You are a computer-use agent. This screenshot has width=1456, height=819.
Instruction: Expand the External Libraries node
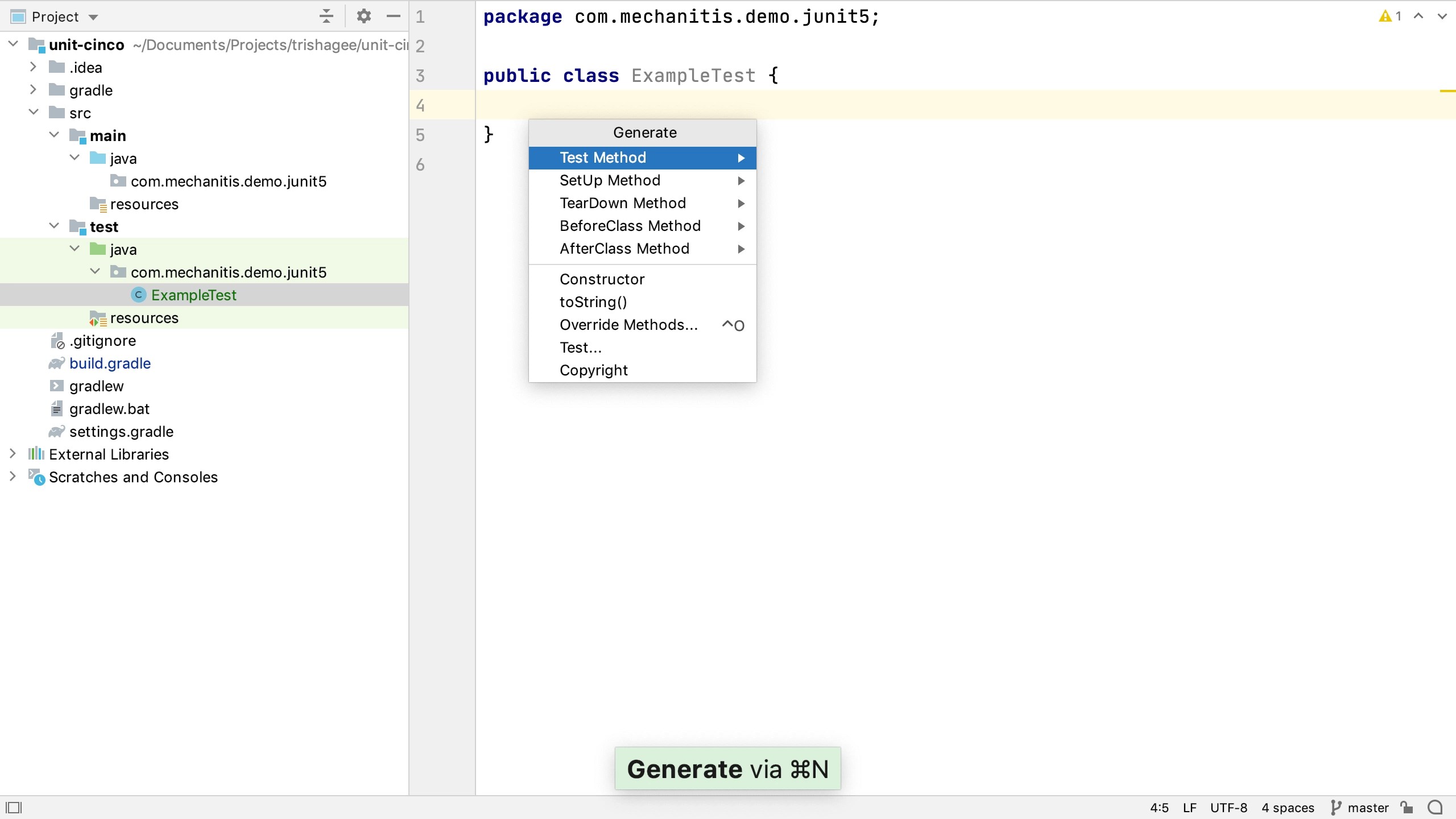tap(12, 454)
